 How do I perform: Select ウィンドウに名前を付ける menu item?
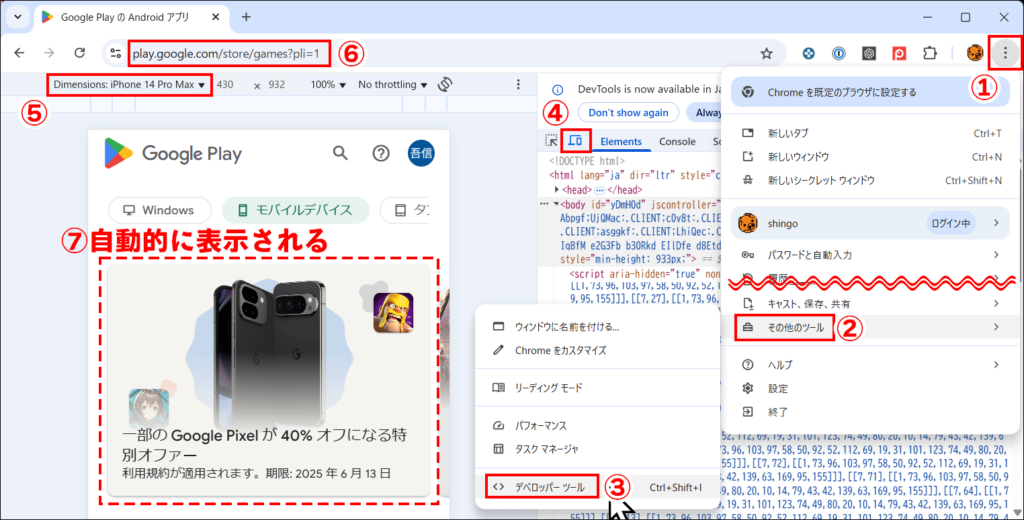[598, 327]
